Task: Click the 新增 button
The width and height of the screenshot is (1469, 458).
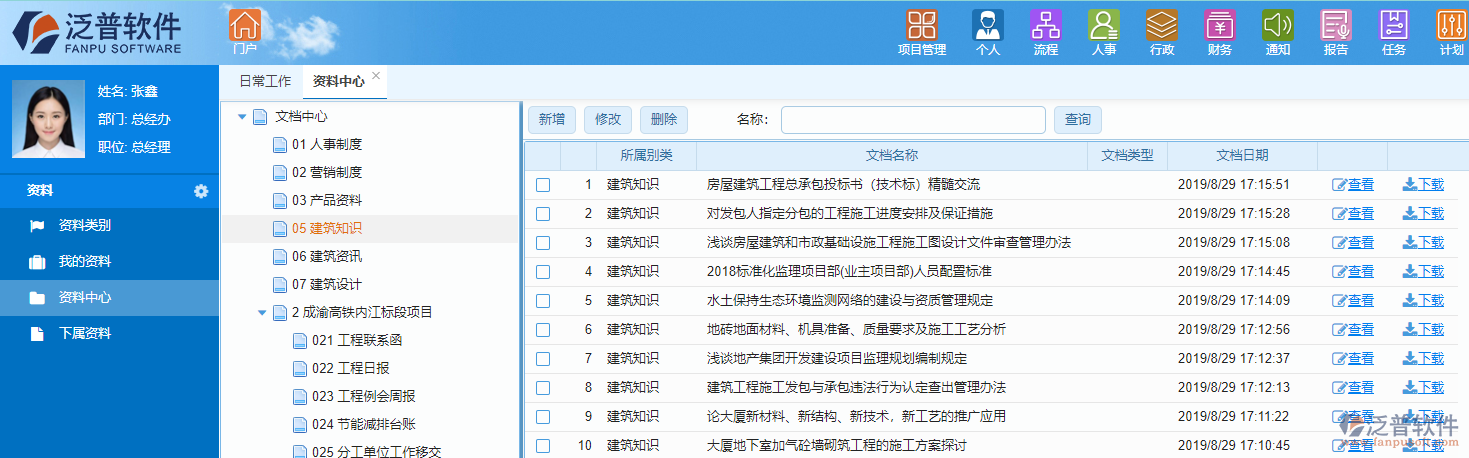Action: click(551, 120)
